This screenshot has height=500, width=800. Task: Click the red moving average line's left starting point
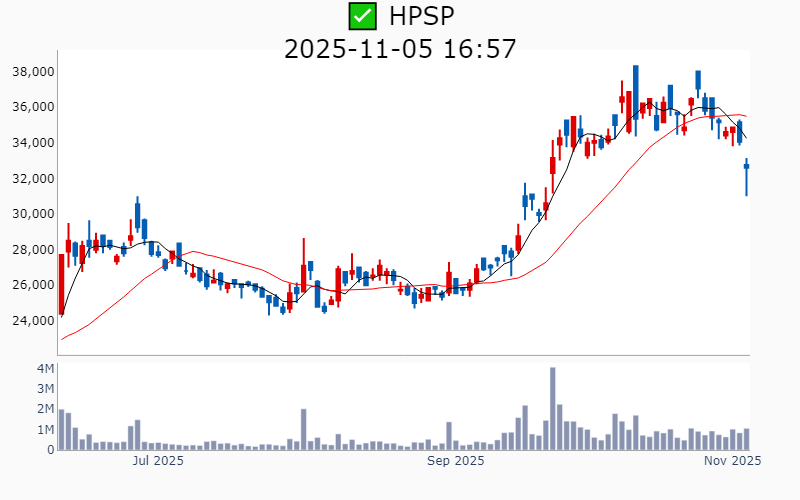click(x=62, y=339)
